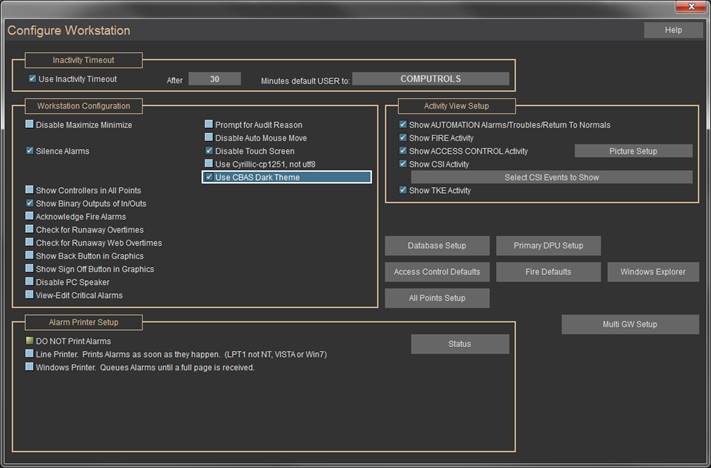Viewport: 711px width, 468px height.
Task: Enable Prompt for Audit Reason
Action: [x=209, y=125]
